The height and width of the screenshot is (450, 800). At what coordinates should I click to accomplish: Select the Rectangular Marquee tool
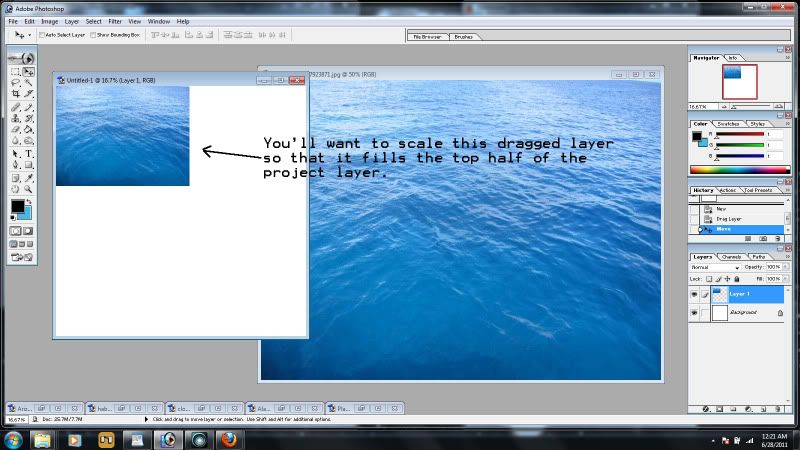[x=15, y=72]
